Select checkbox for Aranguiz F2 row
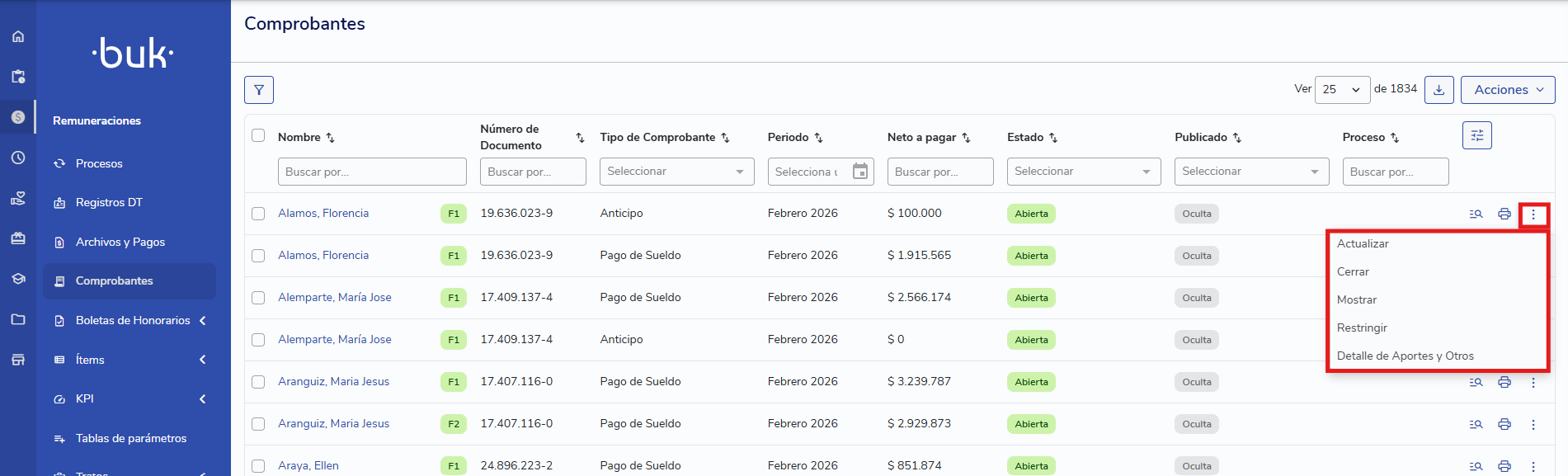The width and height of the screenshot is (1568, 476). tap(258, 424)
